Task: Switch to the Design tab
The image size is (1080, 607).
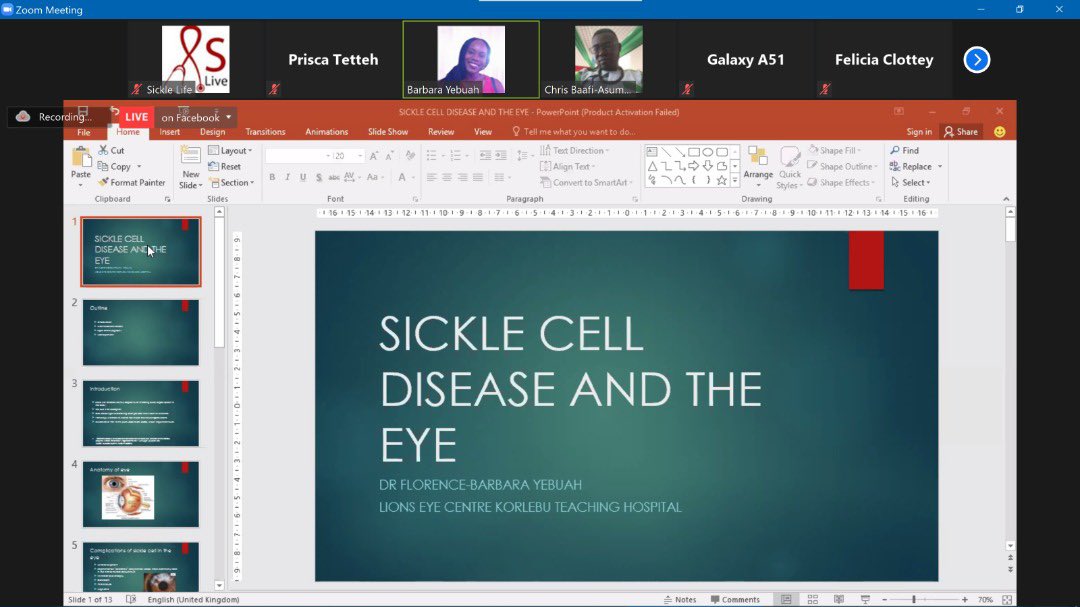Action: pyautogui.click(x=212, y=132)
